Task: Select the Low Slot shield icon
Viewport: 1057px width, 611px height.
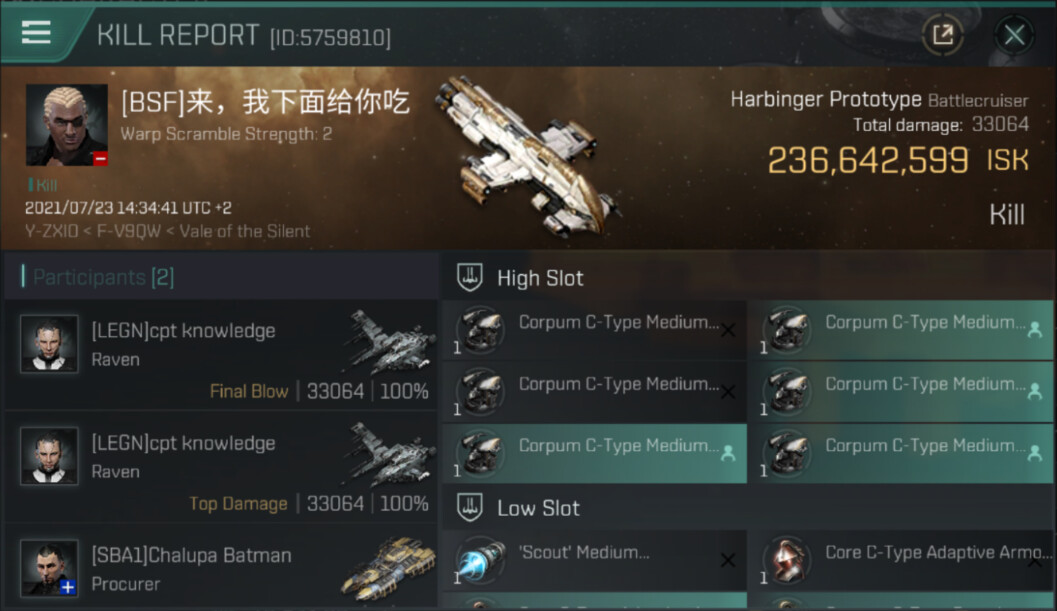Action: [470, 507]
